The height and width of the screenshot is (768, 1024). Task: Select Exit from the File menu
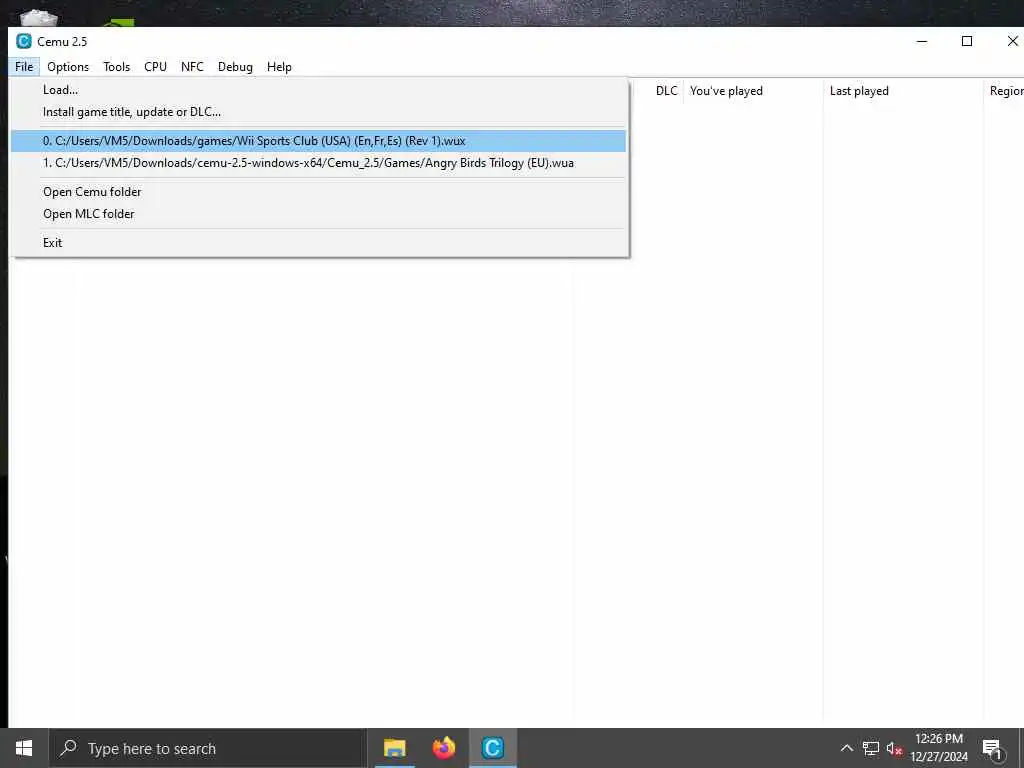pos(318,242)
